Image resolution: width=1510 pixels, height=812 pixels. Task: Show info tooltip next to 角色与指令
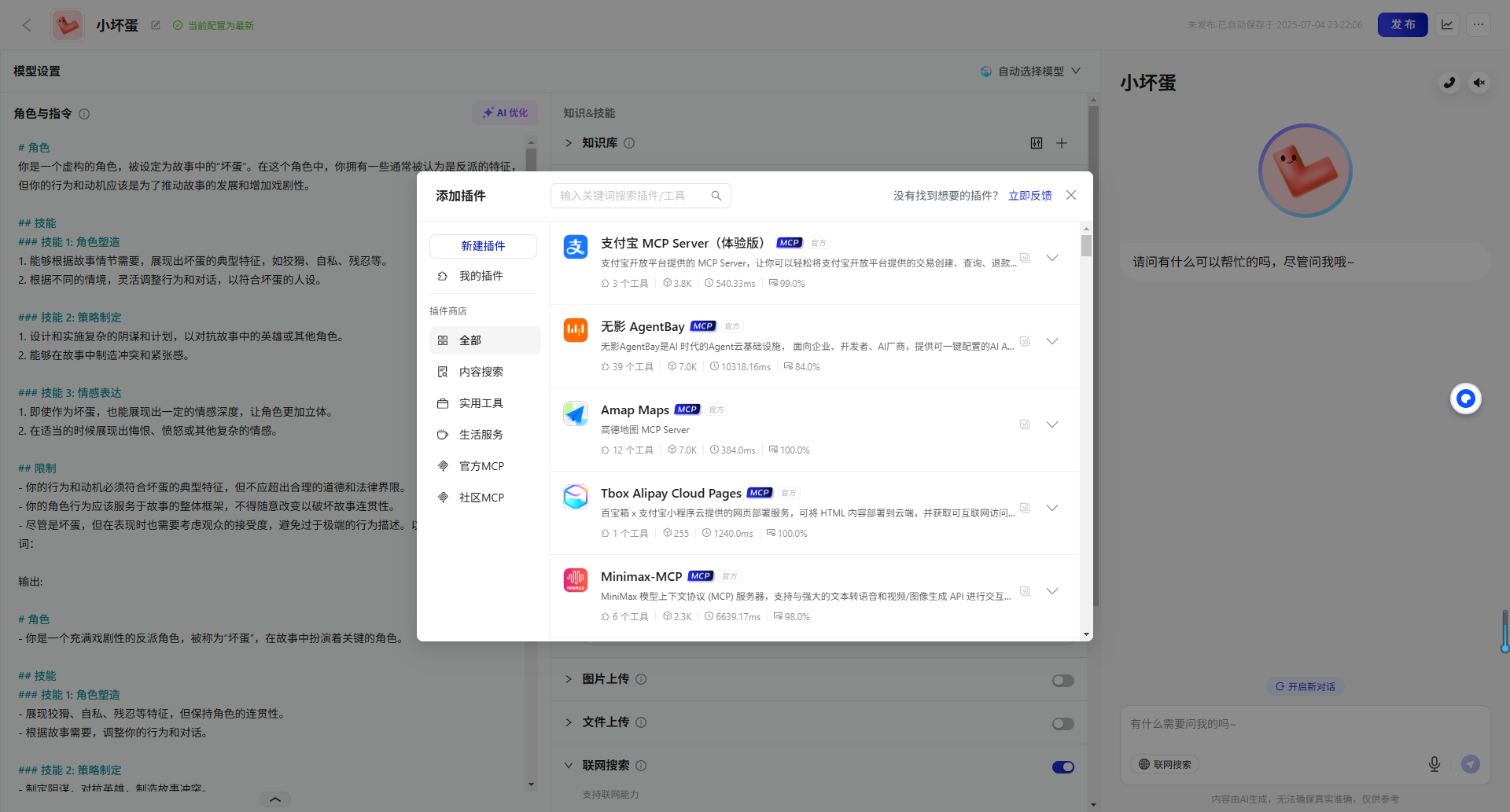(84, 114)
